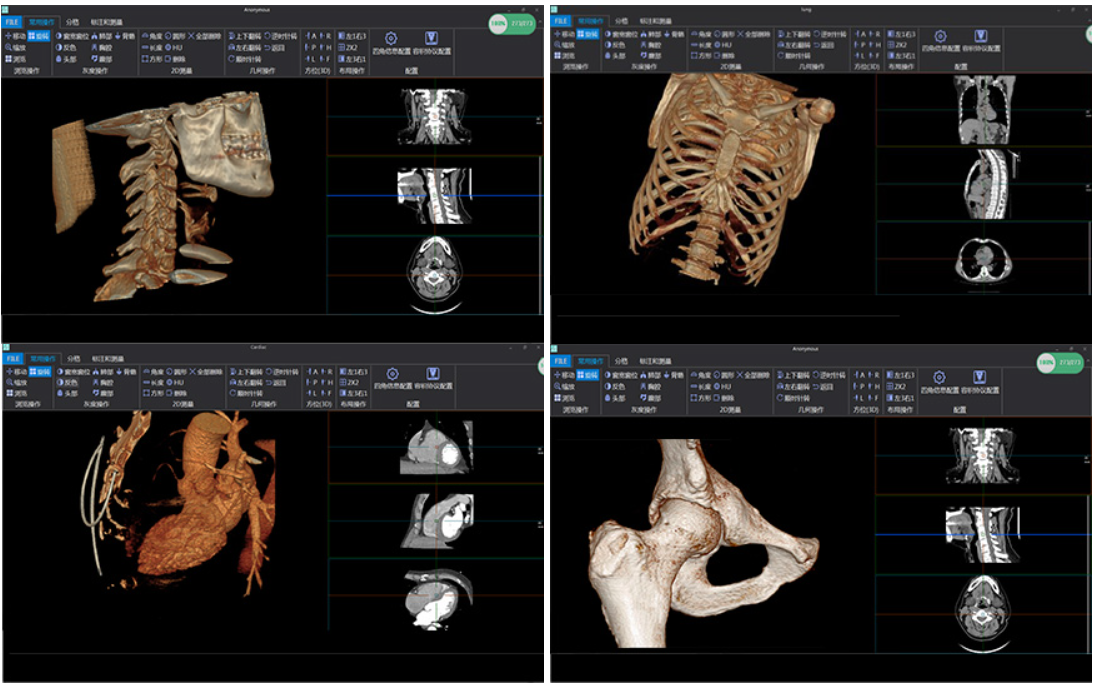Invert colors (反色) in skull window
The width and height of the screenshot is (1095, 690).
[x=66, y=47]
